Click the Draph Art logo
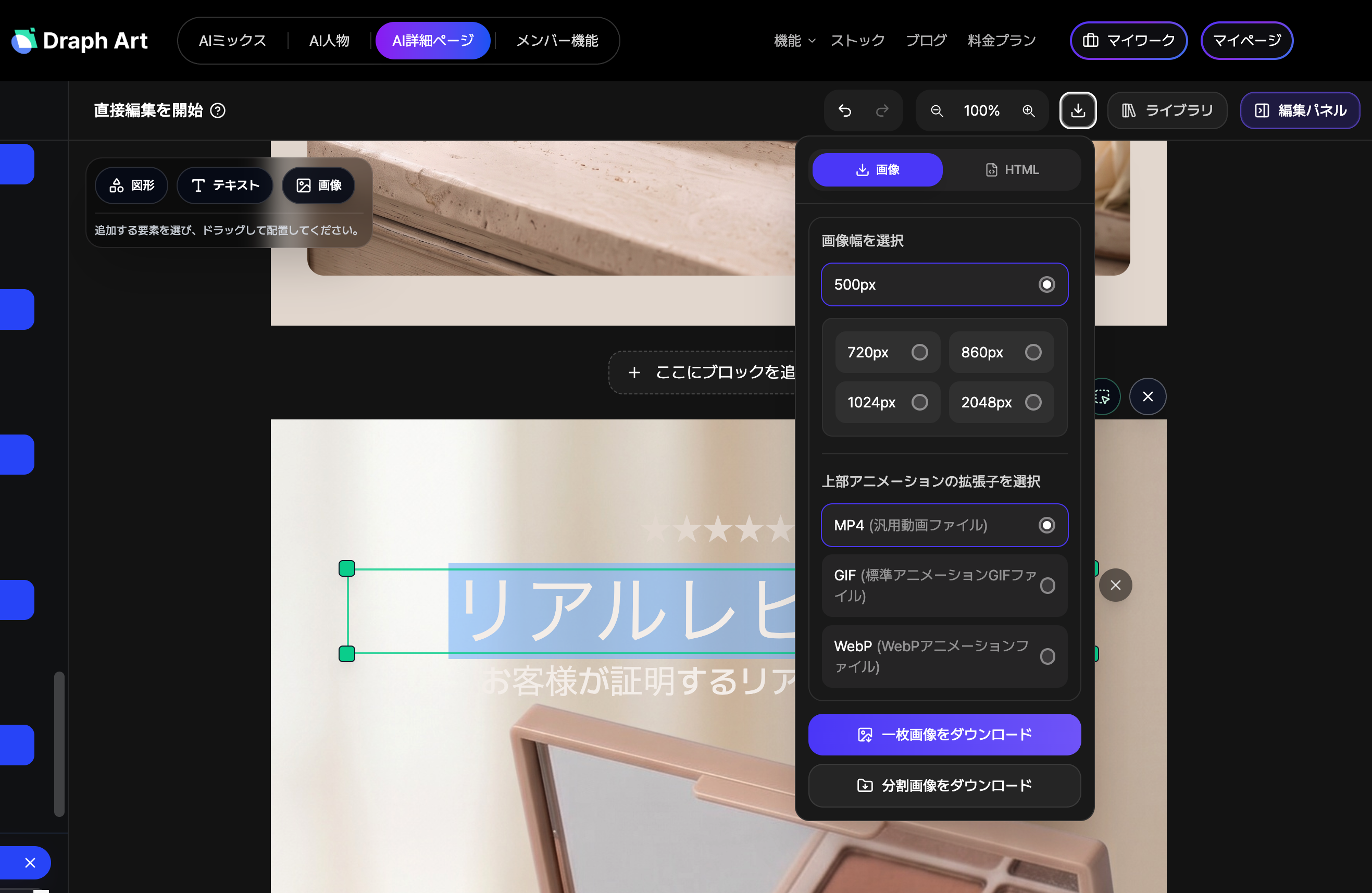1372x893 pixels. pyautogui.click(x=80, y=40)
